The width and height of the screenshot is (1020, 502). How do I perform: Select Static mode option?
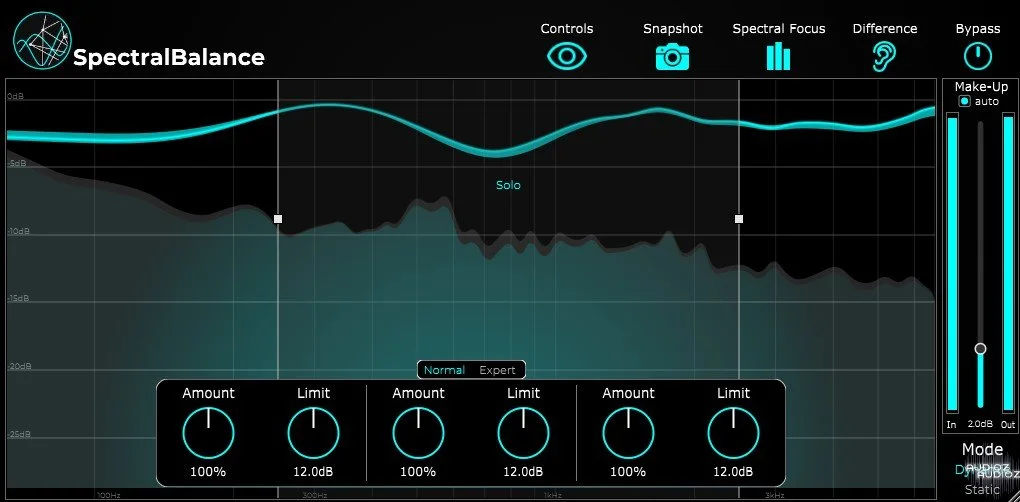pos(982,490)
